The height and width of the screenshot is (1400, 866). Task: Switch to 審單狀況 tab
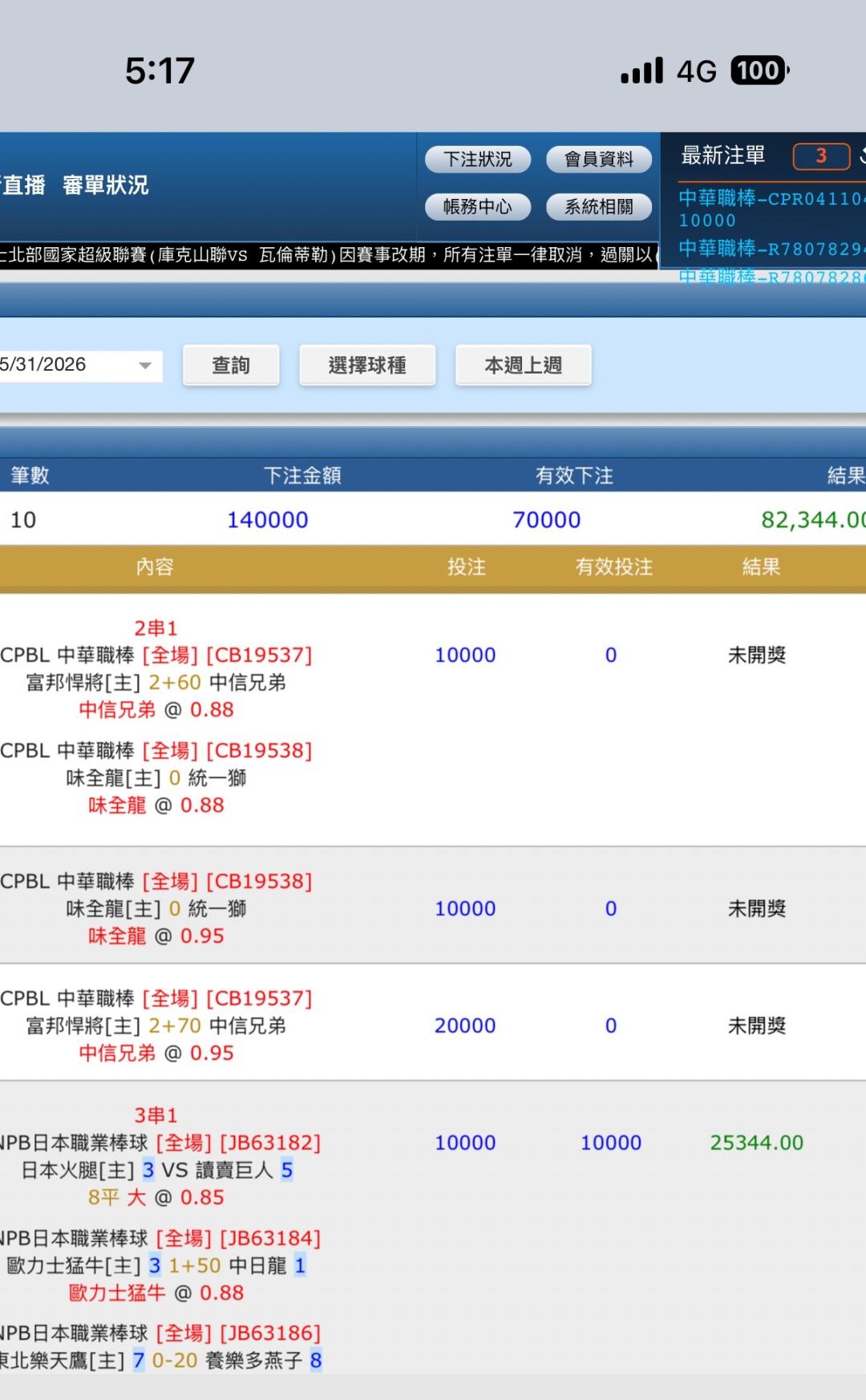point(106,185)
